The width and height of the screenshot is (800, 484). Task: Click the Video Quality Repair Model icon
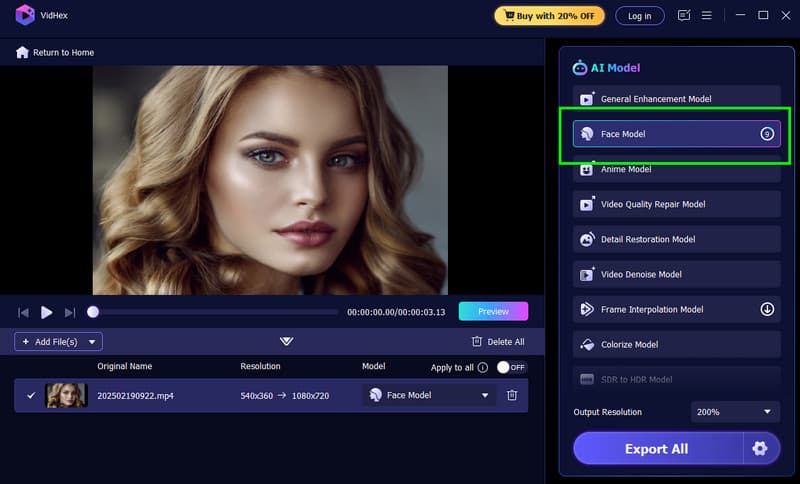(587, 204)
